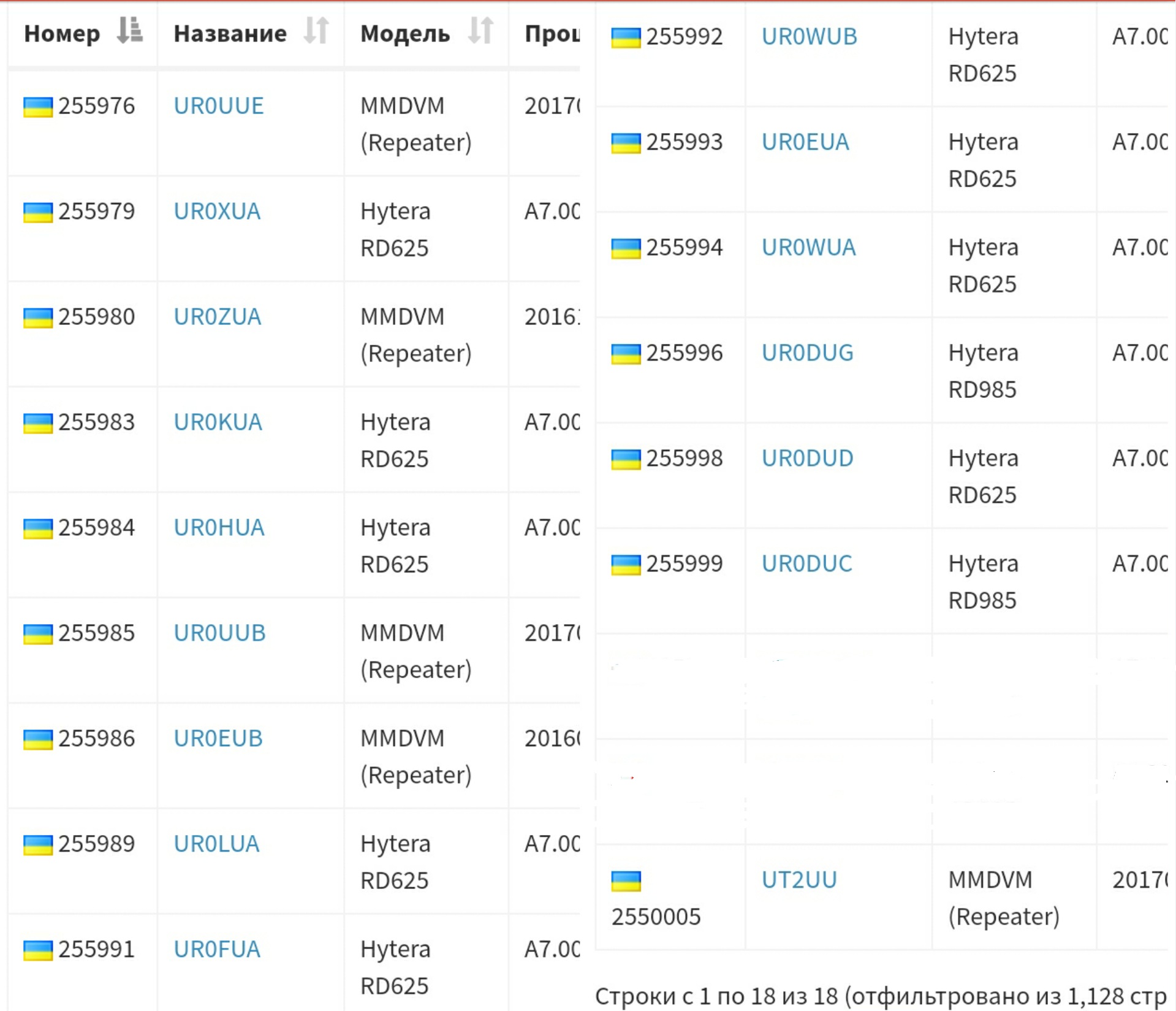Open the UR0UUE repeater link

click(219, 106)
